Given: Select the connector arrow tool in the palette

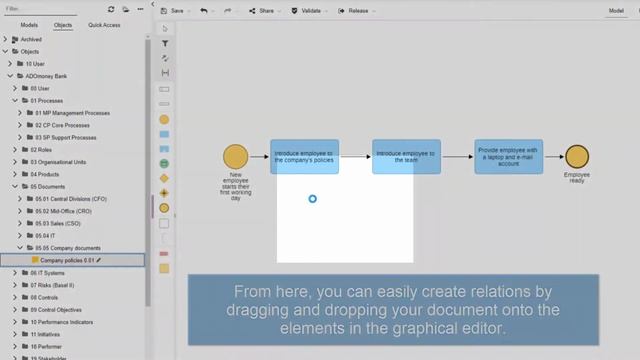Looking at the screenshot, I should pos(165,58).
